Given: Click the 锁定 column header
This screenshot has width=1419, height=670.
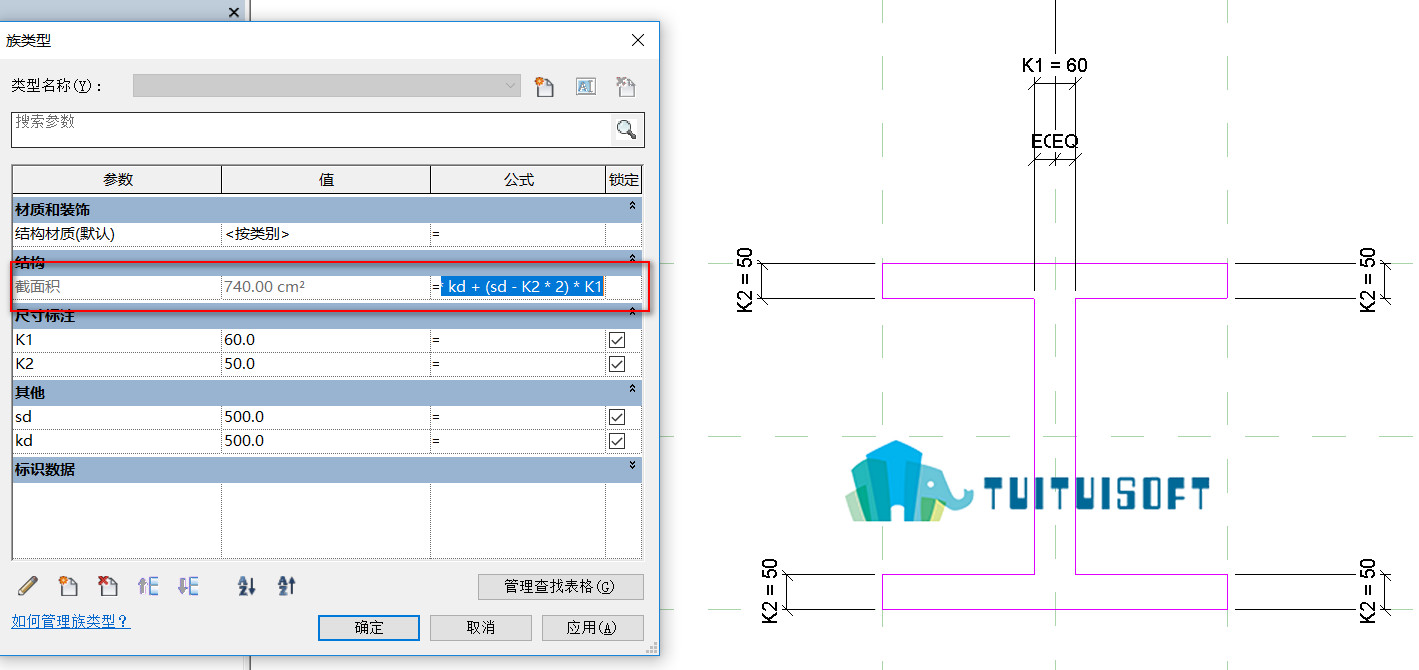Looking at the screenshot, I should click(623, 180).
